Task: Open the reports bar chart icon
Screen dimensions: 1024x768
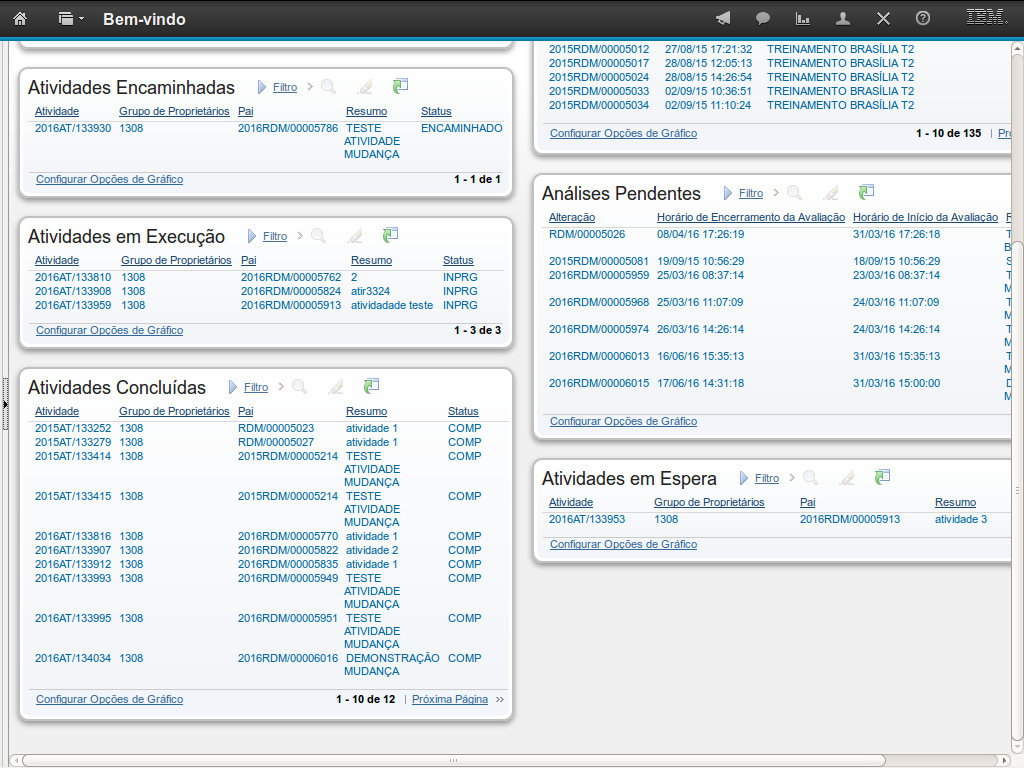Action: 802,18
